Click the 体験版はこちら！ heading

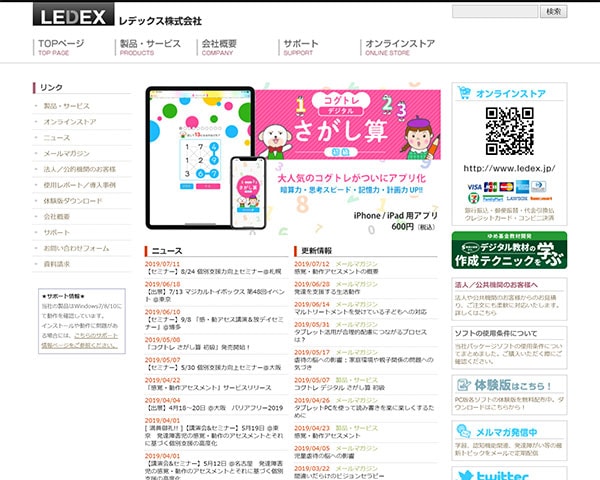513,385
